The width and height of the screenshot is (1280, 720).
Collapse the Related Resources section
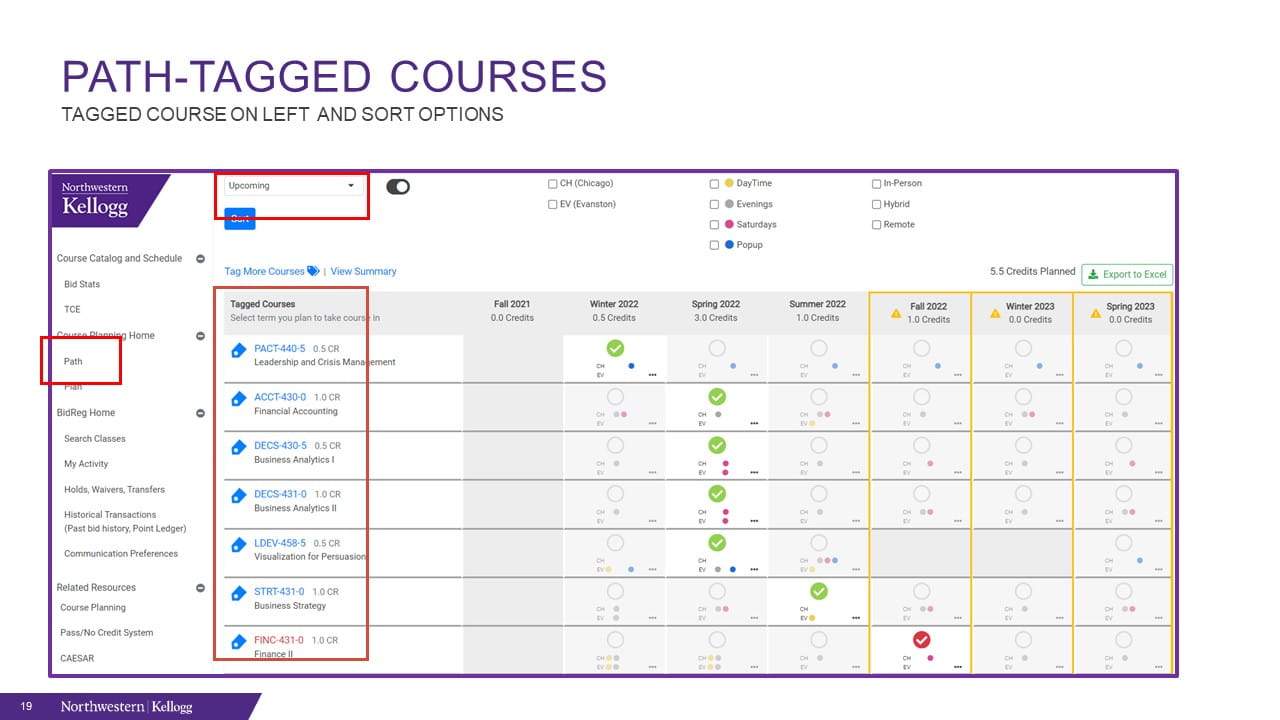[200, 588]
